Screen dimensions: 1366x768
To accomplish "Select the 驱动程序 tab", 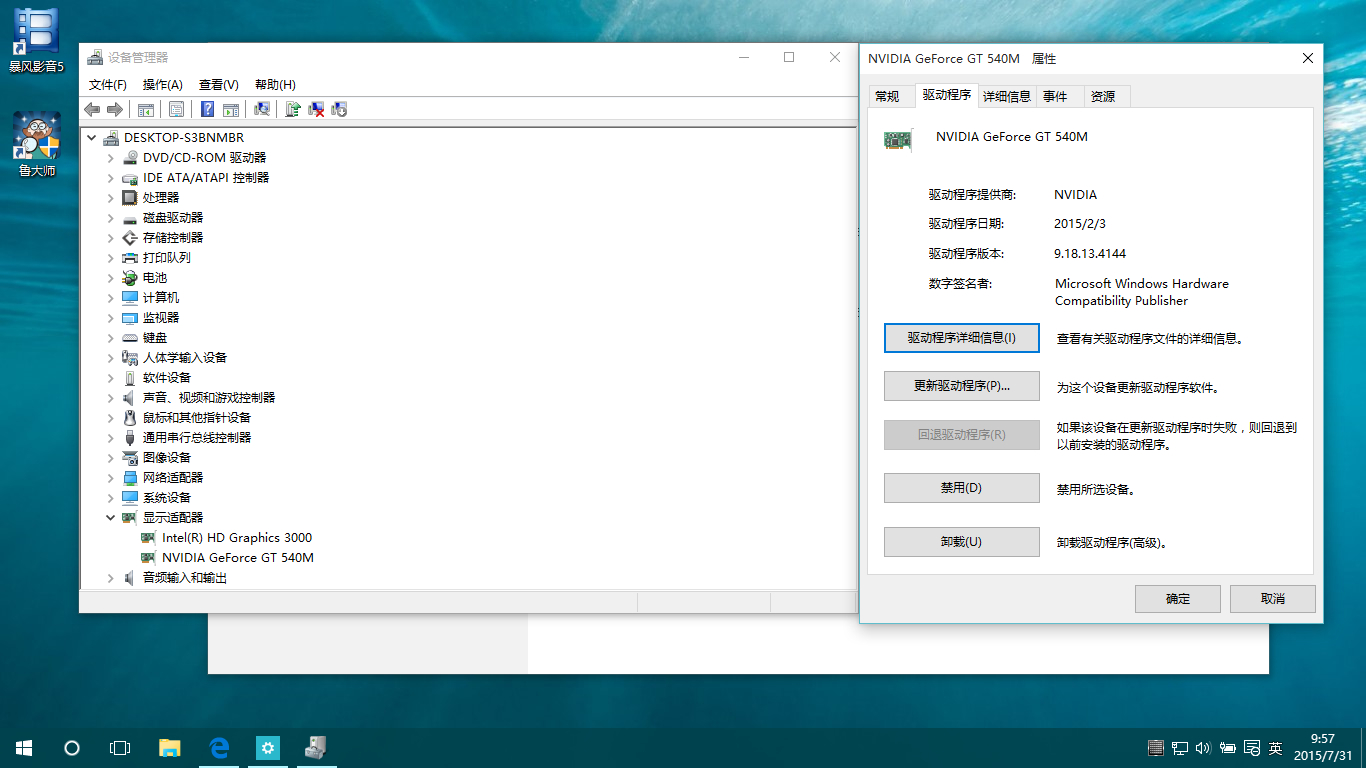I will click(x=946, y=95).
